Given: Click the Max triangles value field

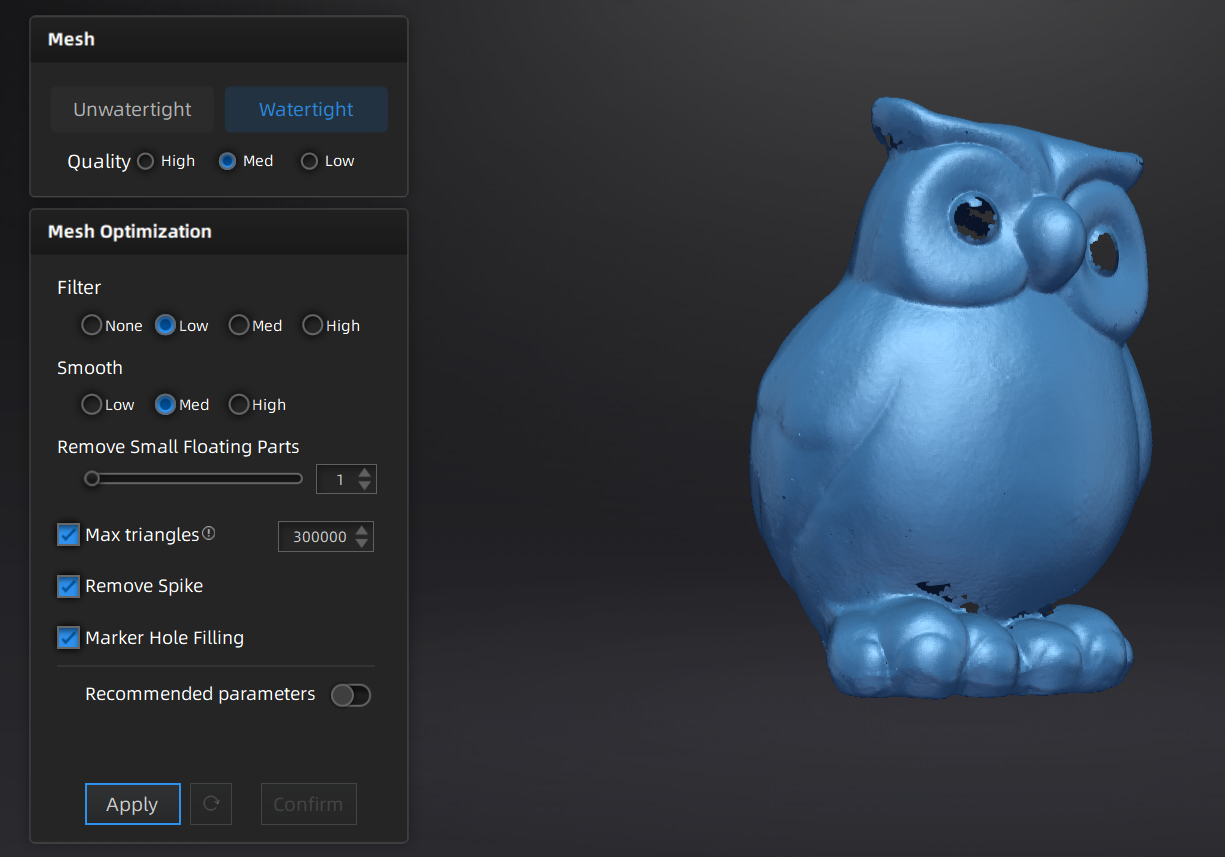Looking at the screenshot, I should point(316,537).
